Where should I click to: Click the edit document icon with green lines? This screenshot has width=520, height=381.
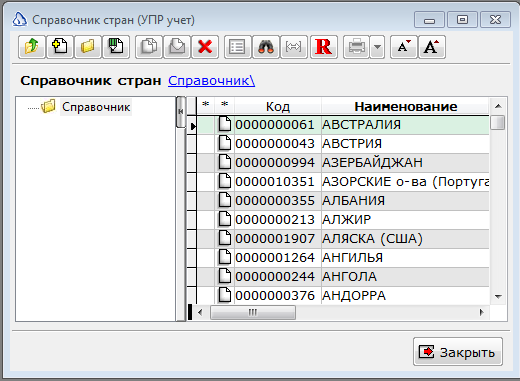click(116, 47)
